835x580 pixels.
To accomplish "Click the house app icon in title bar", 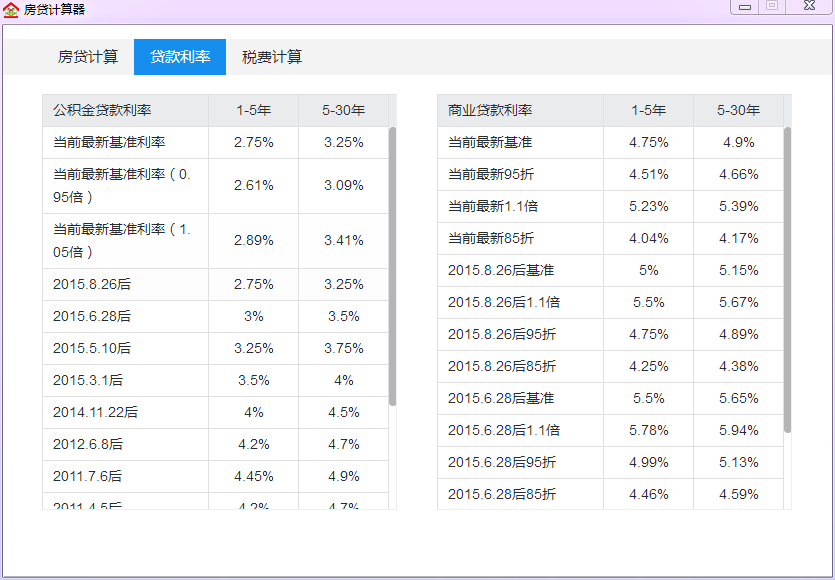I will coord(11,9).
